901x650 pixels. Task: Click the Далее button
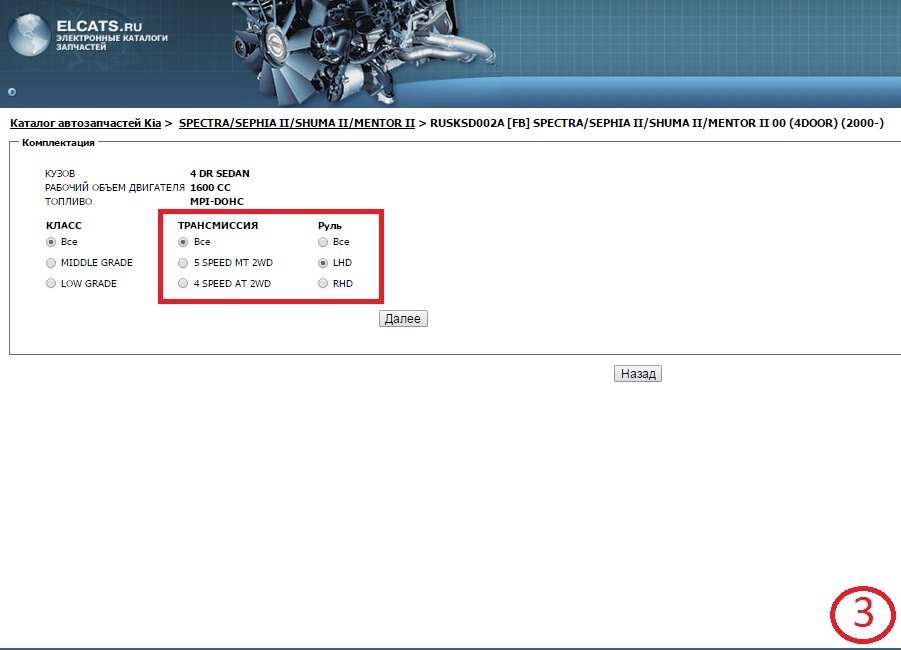[403, 318]
